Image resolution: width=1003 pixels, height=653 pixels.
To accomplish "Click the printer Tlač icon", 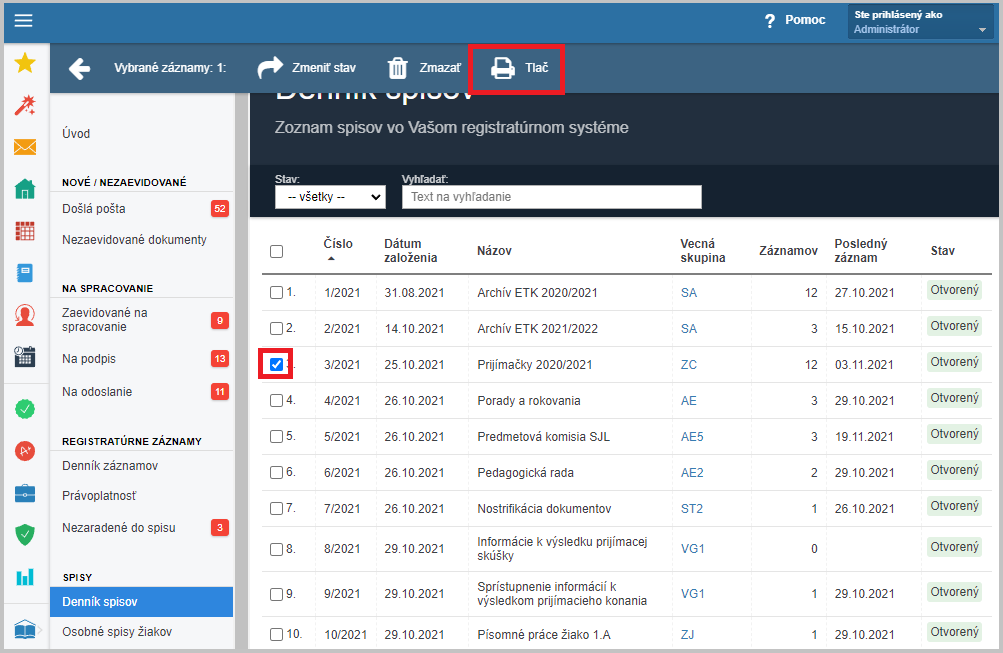I will click(503, 68).
